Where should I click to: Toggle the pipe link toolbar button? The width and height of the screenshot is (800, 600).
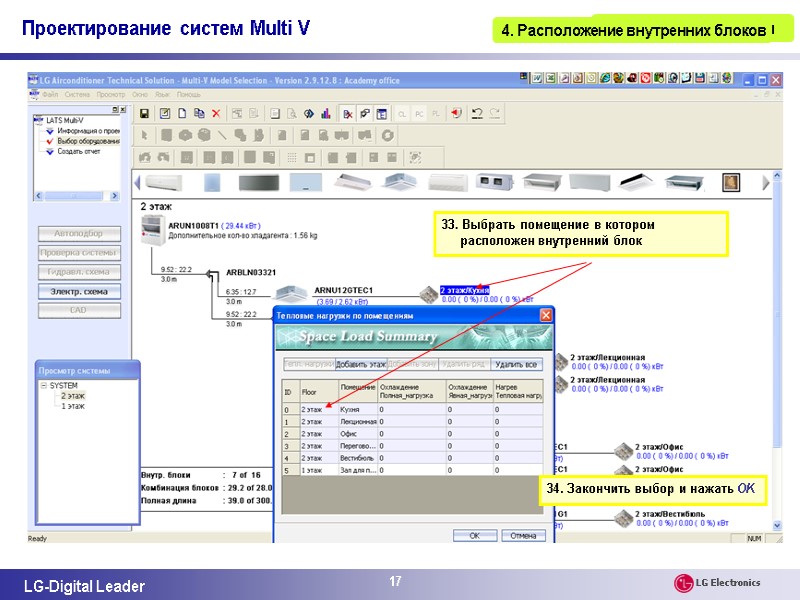[x=364, y=114]
